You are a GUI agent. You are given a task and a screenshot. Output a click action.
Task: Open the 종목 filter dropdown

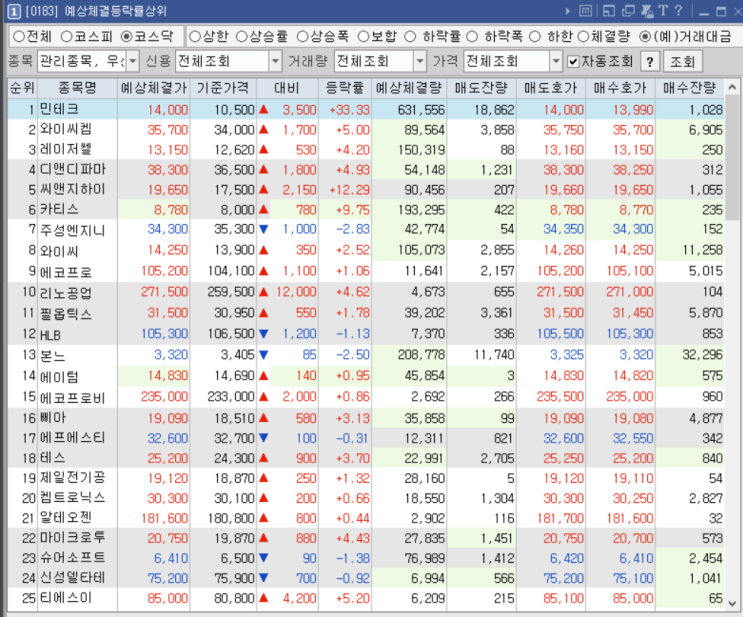click(x=133, y=61)
